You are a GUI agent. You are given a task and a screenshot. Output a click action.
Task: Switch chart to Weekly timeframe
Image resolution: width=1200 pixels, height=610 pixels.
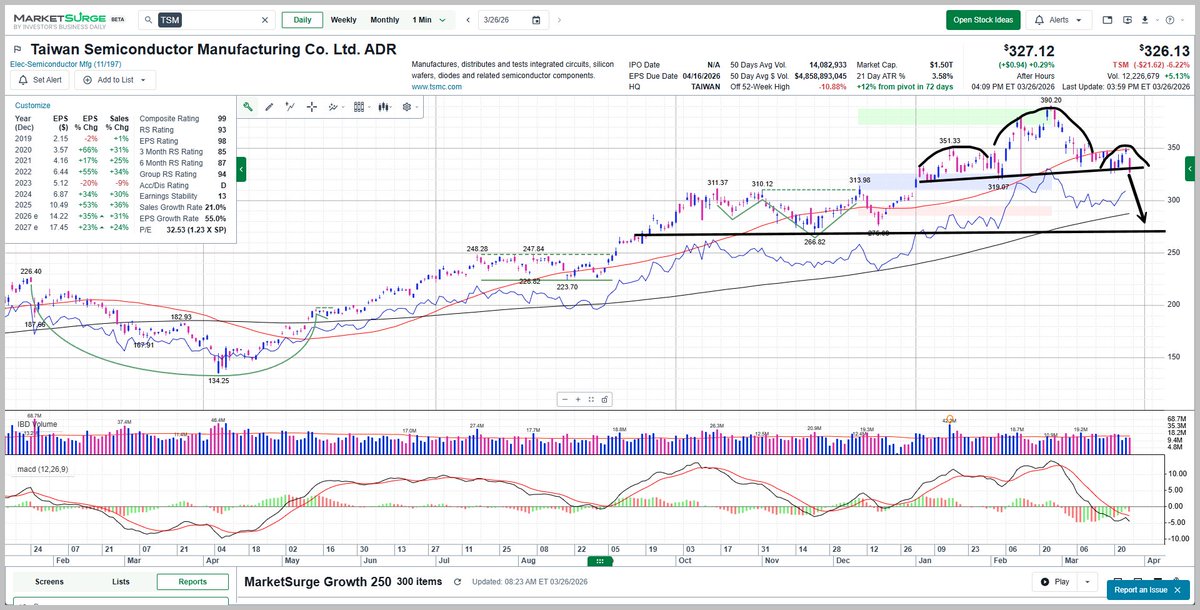[343, 20]
